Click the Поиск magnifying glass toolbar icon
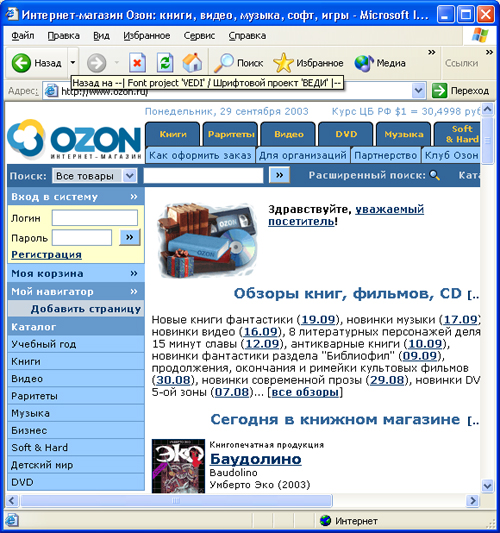 coord(223,63)
